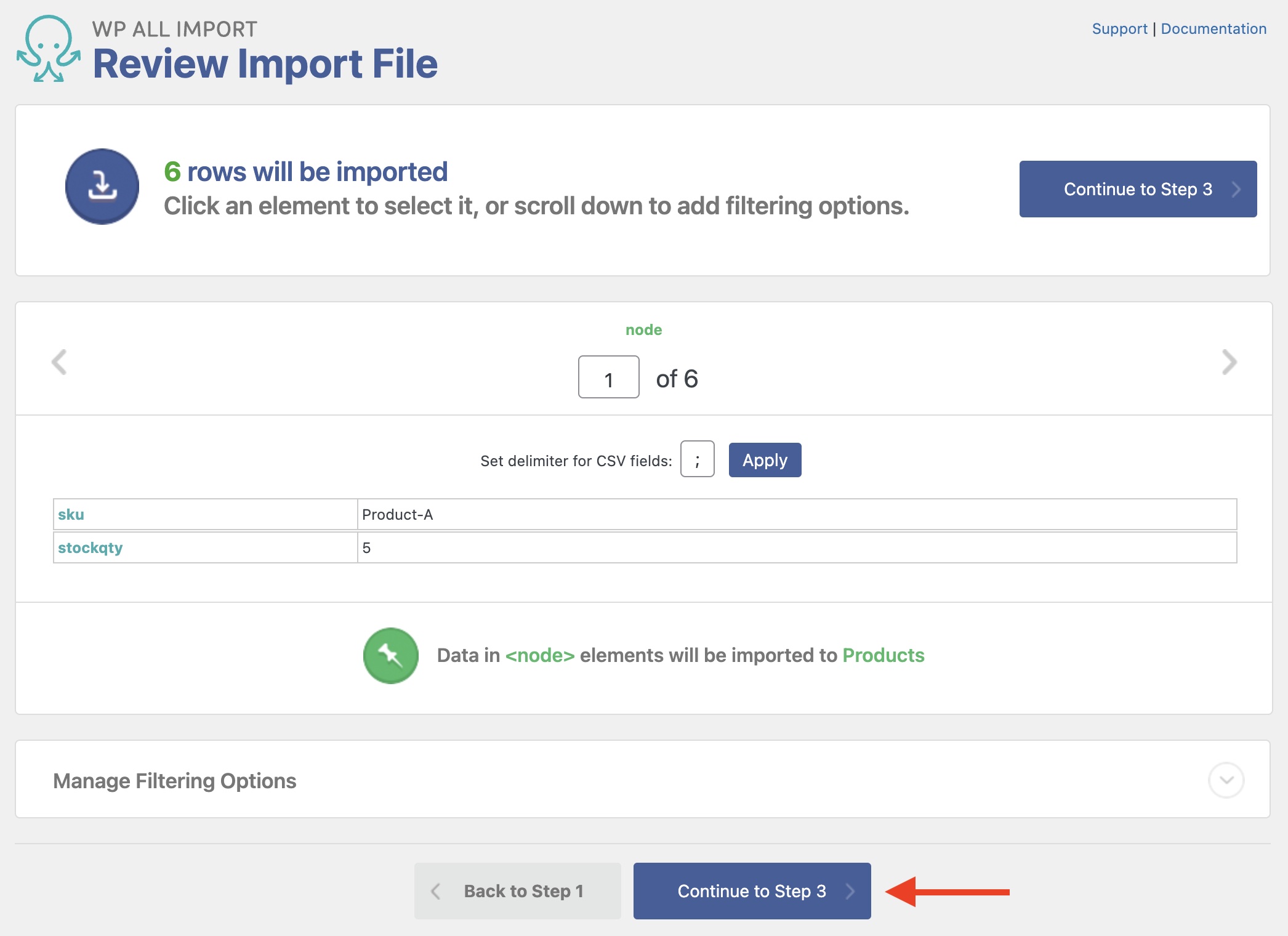Screen dimensions: 1288x936
Task: Open the Support link
Action: tap(1119, 29)
